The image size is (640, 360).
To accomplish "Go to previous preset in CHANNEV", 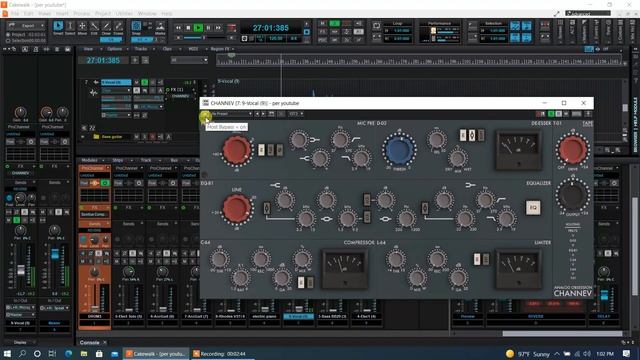I will [x=257, y=114].
